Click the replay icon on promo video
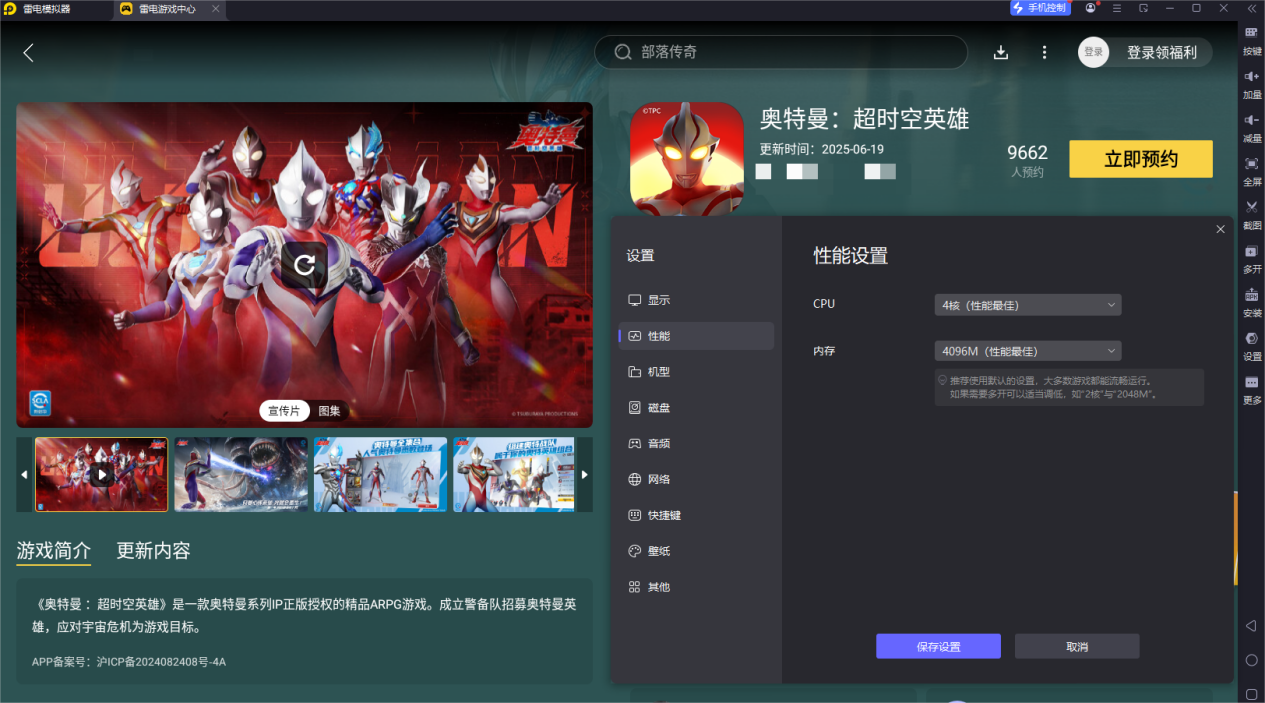The height and width of the screenshot is (703, 1265). click(x=304, y=264)
